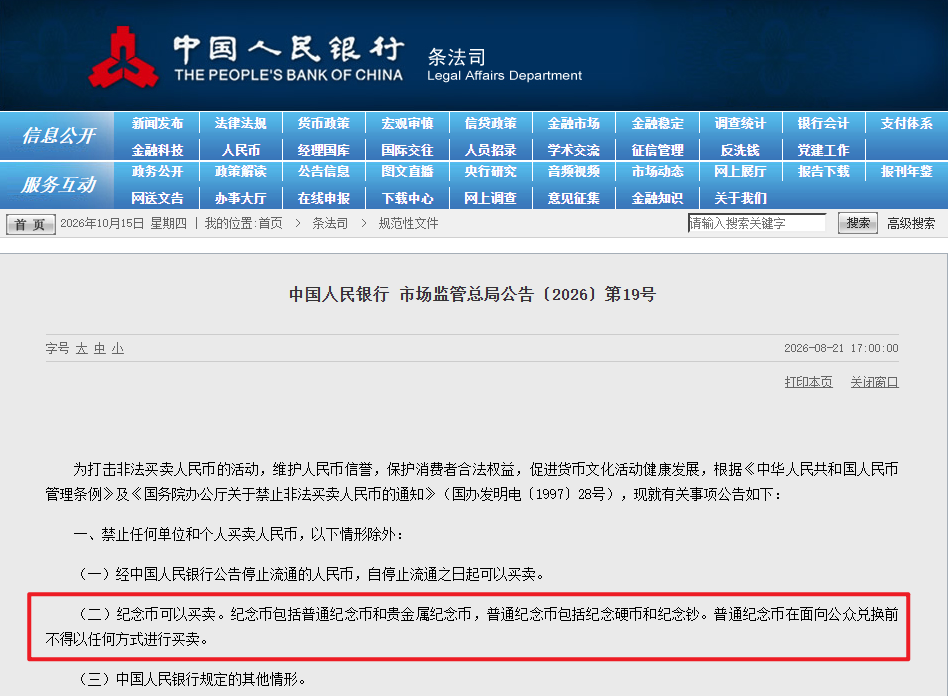
Task: Select 货币政策 in the navigation bar
Action: coord(323,123)
